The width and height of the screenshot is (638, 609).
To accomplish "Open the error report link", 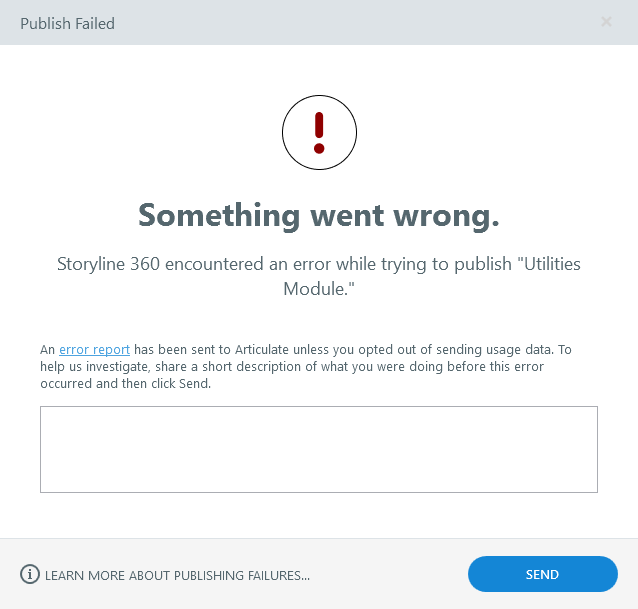I will click(x=94, y=350).
